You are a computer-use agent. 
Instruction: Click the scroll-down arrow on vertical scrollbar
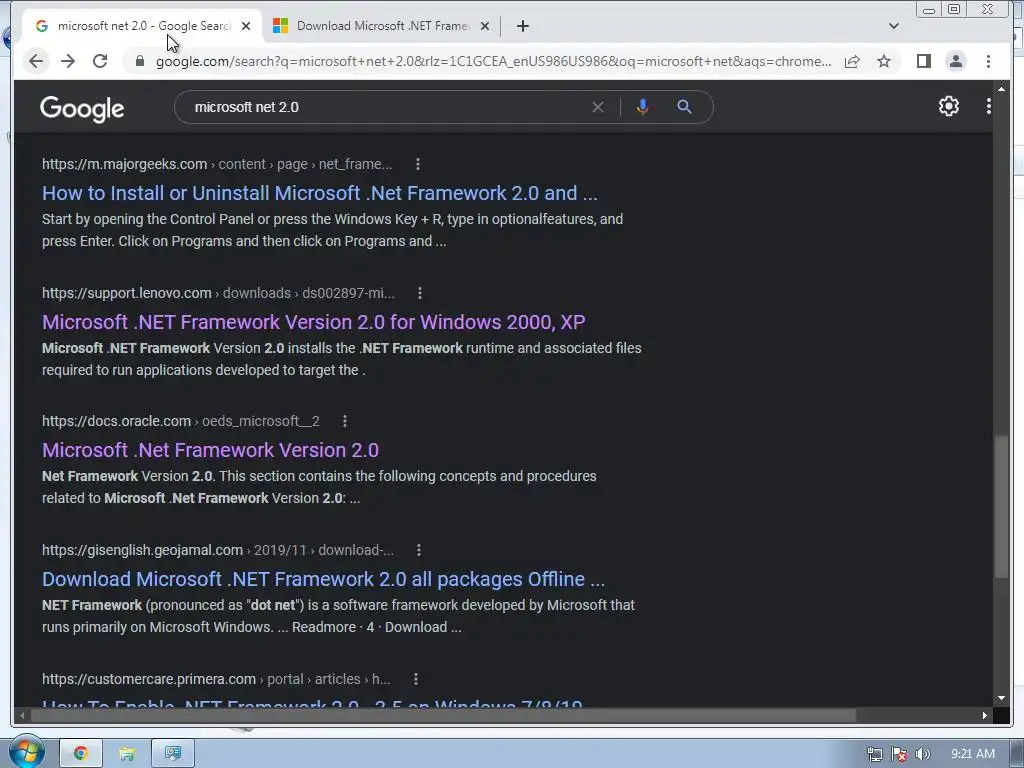[1001, 699]
